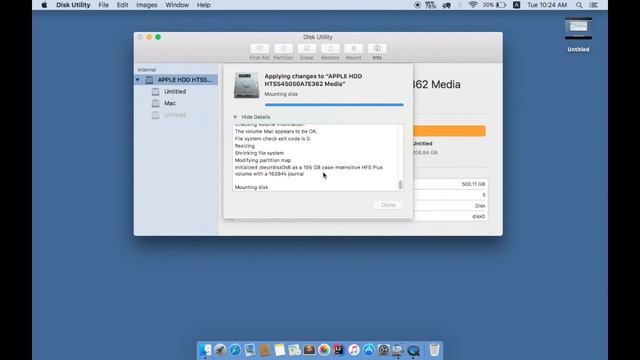Click the 'Modifying partition map' log line
This screenshot has height=360, width=640.
[x=263, y=160]
